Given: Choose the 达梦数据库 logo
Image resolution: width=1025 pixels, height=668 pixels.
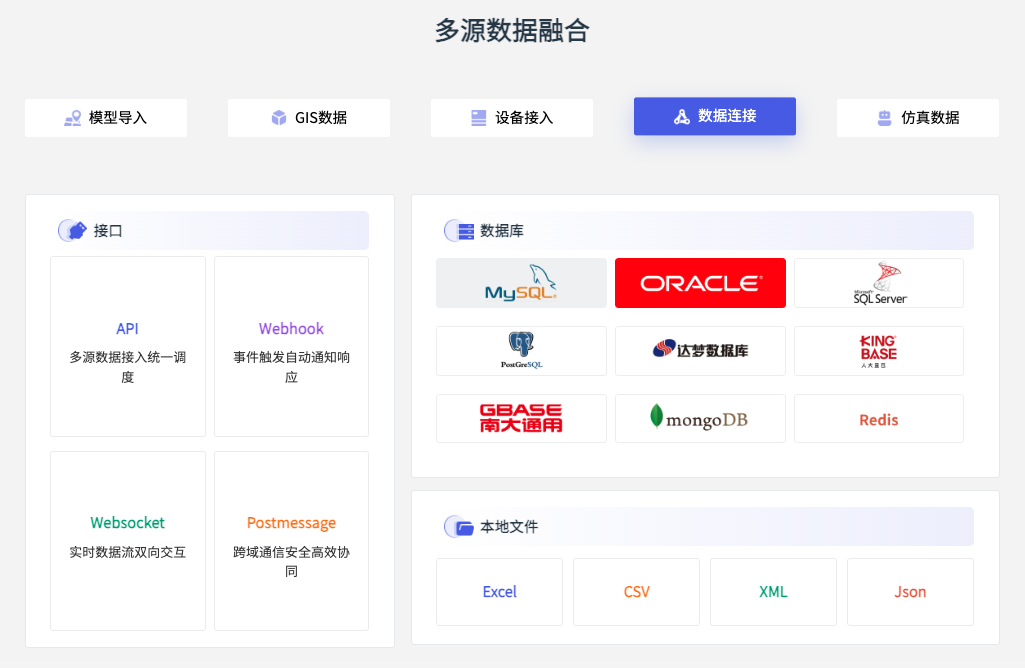Looking at the screenshot, I should point(700,351).
